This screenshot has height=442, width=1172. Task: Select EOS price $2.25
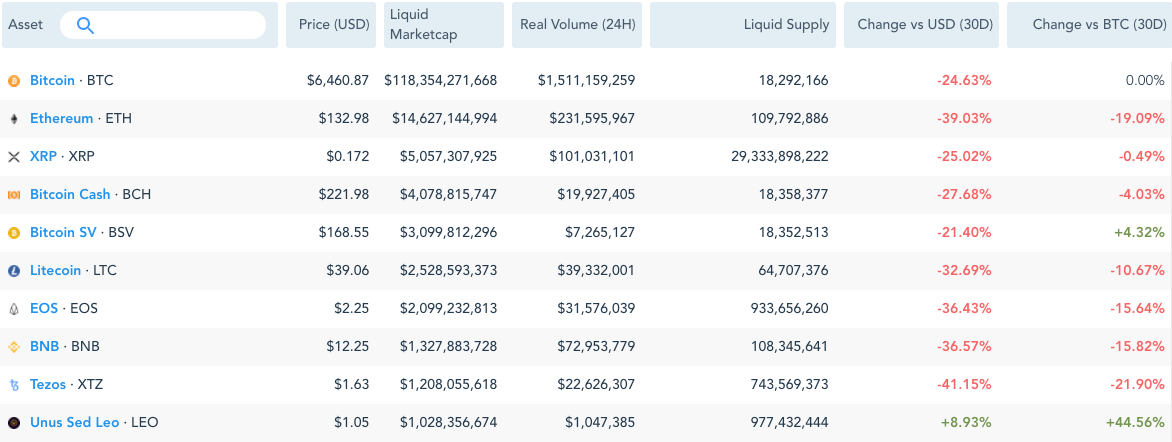tap(351, 308)
